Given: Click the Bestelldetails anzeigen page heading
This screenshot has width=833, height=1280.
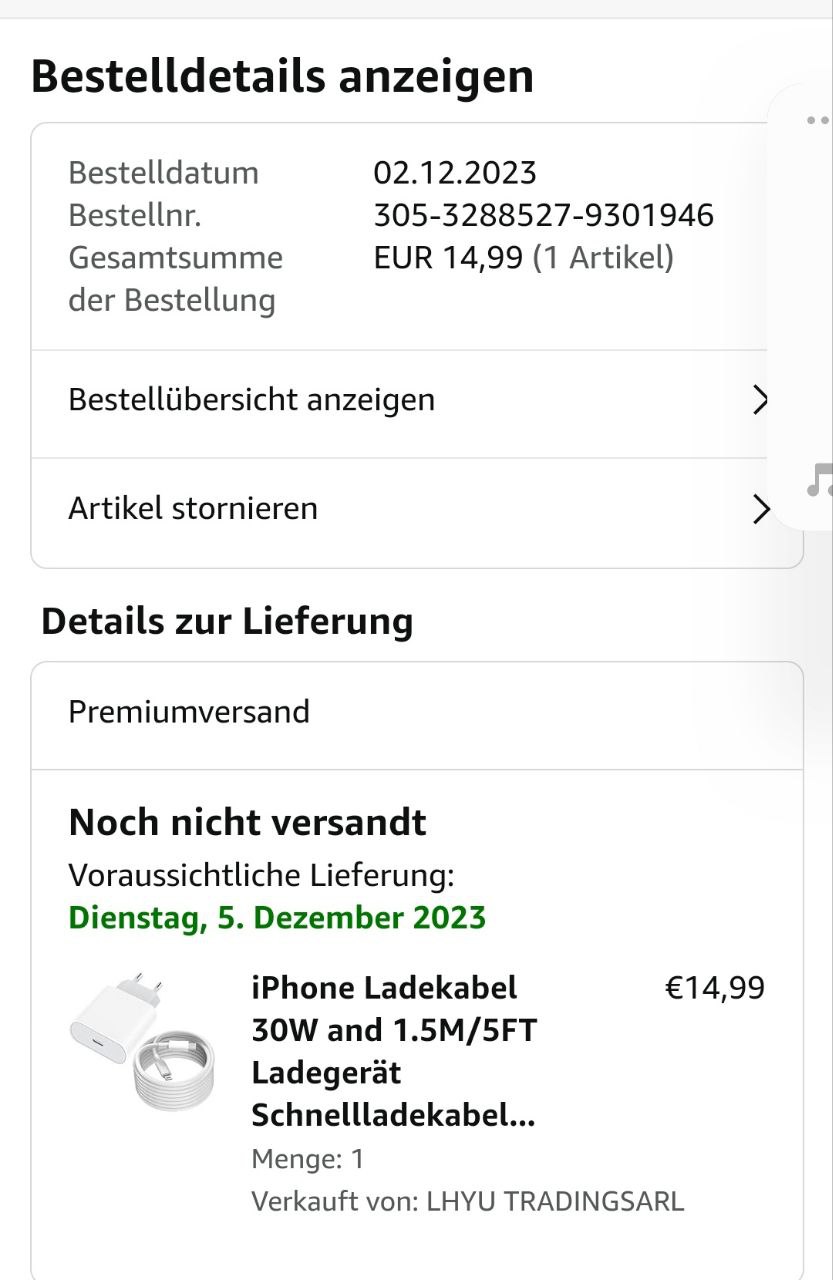Looking at the screenshot, I should (x=282, y=76).
